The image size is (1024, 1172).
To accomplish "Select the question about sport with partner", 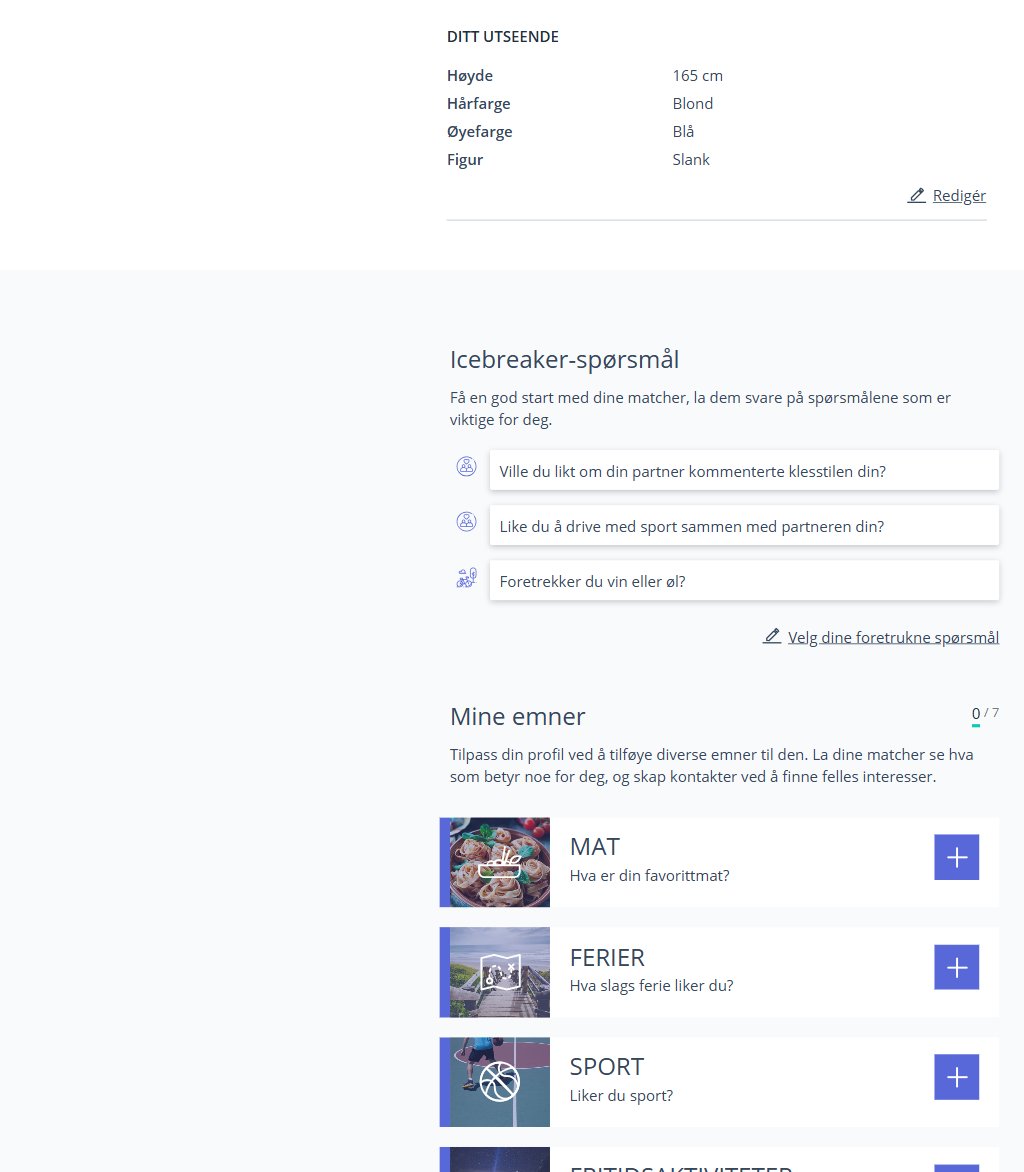I will pyautogui.click(x=744, y=526).
